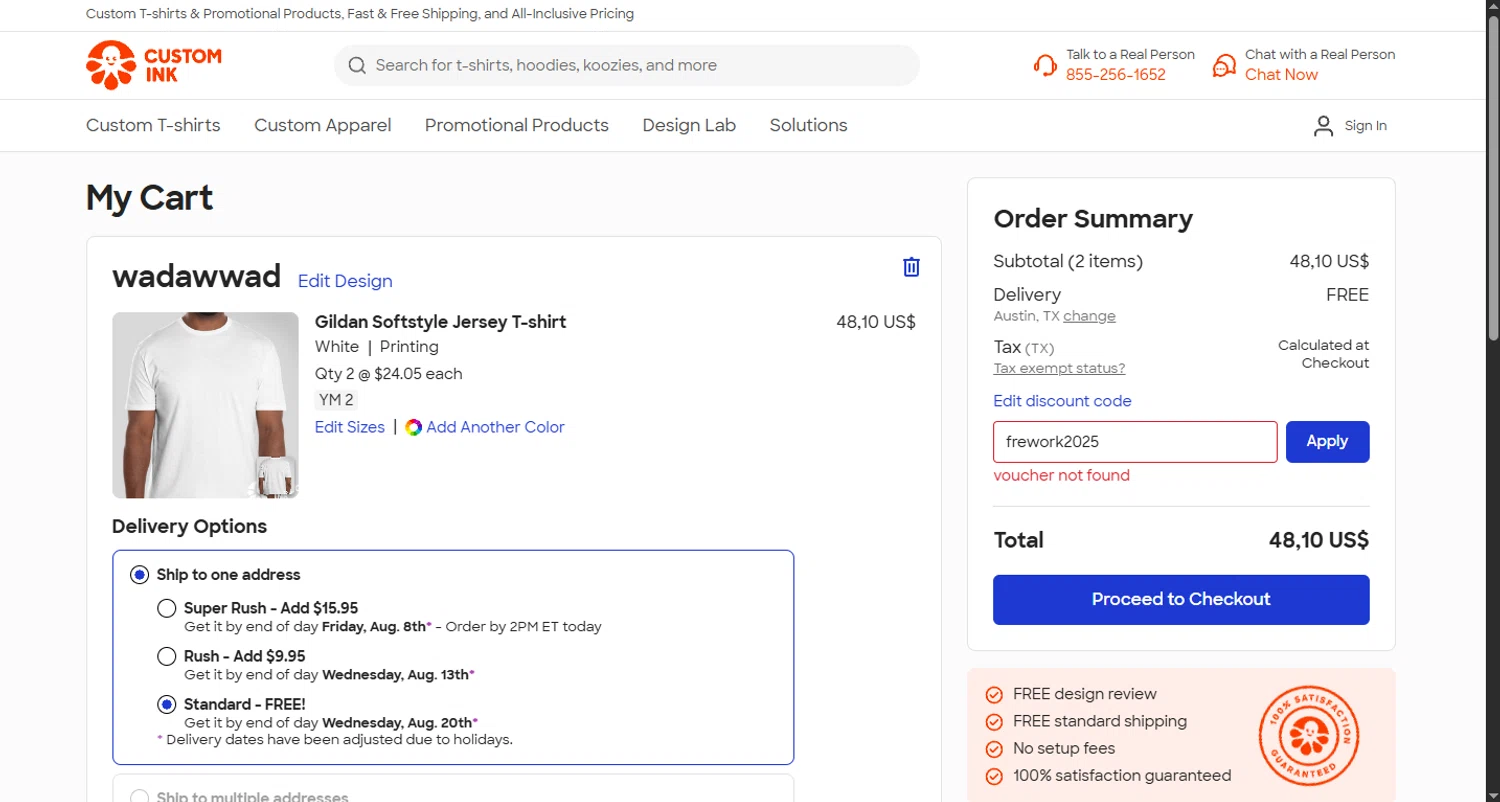Choose Super Rush delivery option

pyautogui.click(x=167, y=608)
